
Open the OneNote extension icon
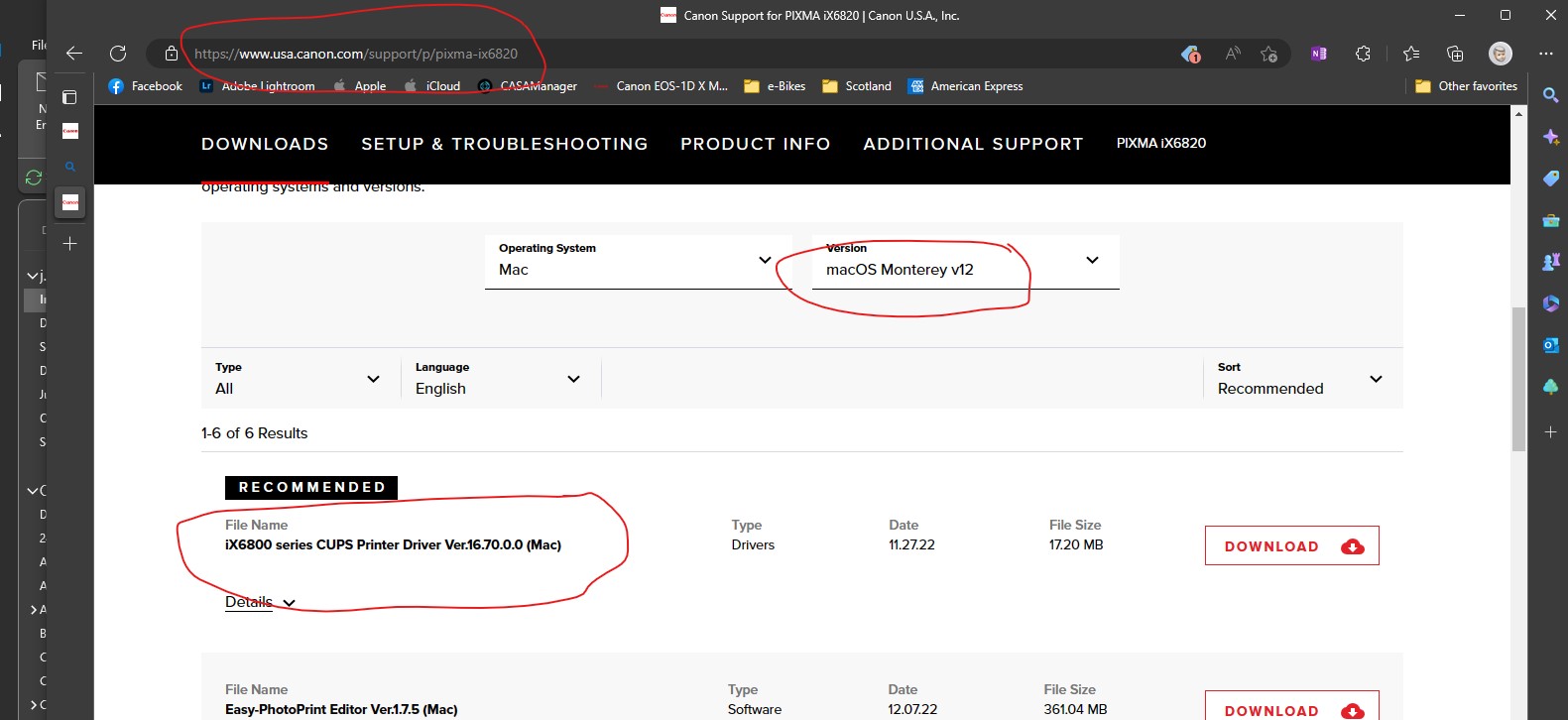point(1318,54)
